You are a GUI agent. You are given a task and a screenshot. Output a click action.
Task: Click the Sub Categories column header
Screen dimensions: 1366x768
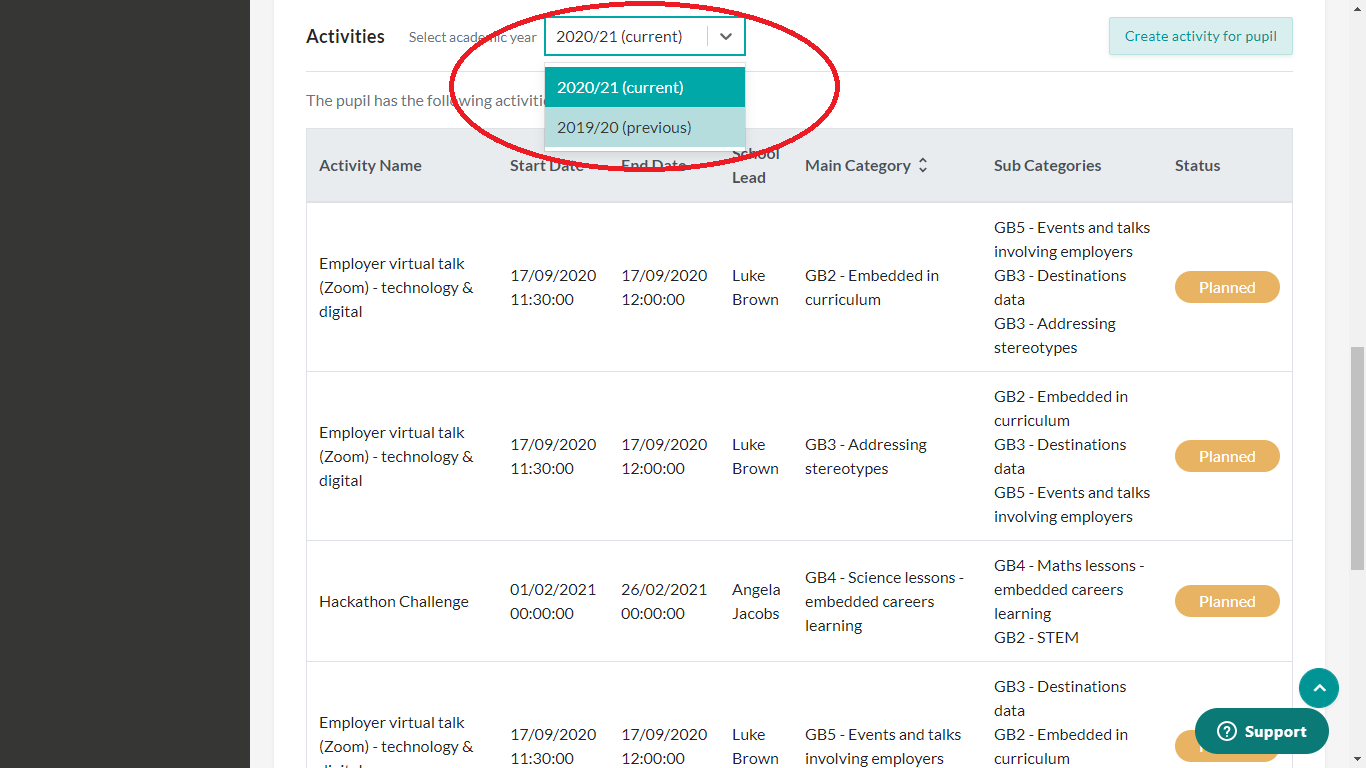(1047, 166)
